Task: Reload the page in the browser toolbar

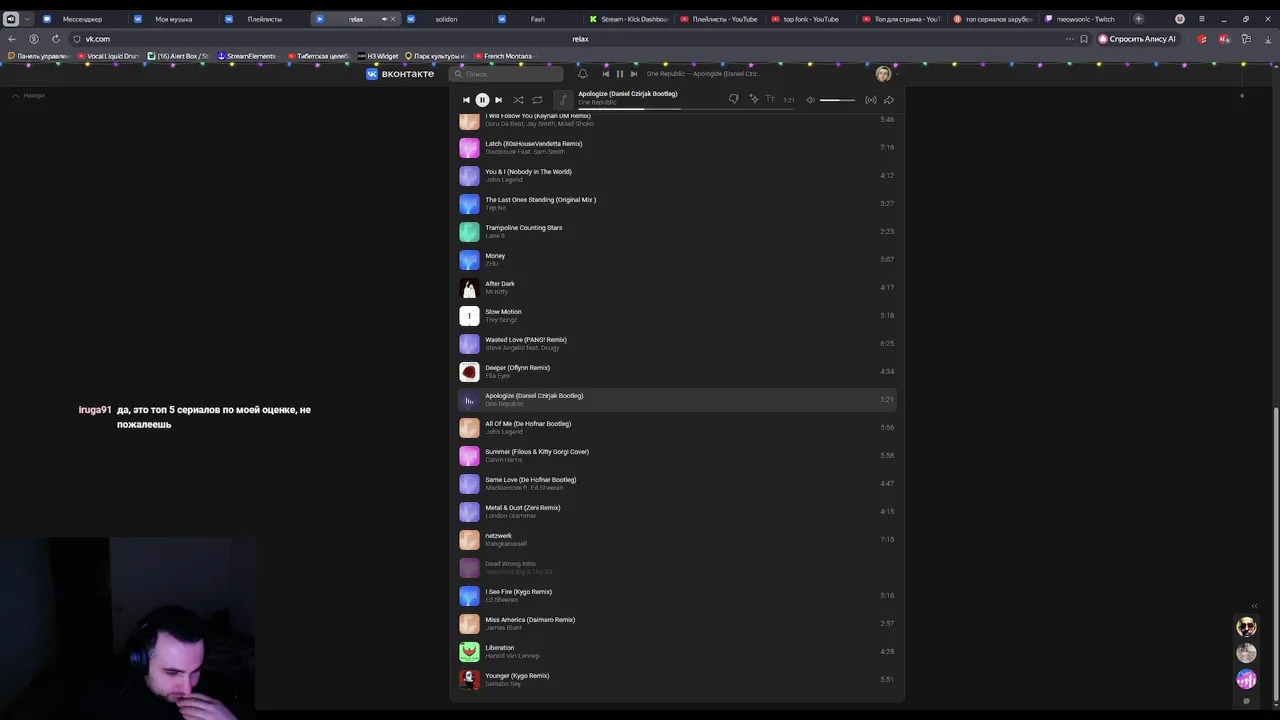Action: coord(55,39)
